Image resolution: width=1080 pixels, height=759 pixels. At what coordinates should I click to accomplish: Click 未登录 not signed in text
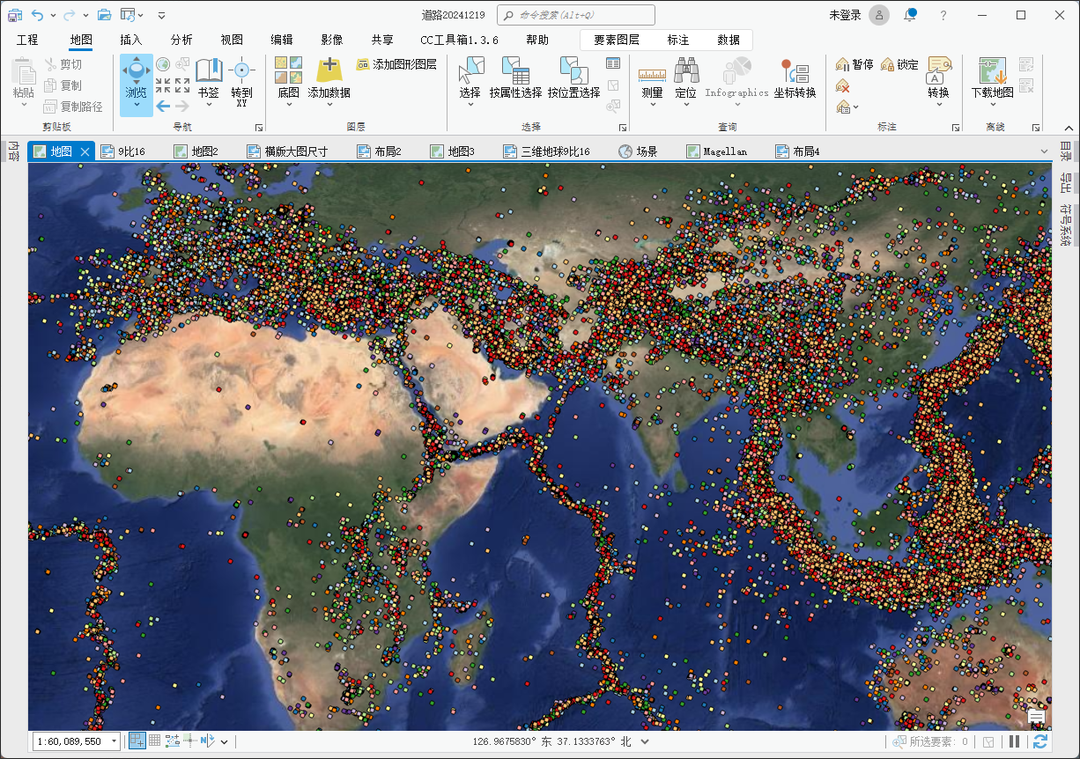844,15
